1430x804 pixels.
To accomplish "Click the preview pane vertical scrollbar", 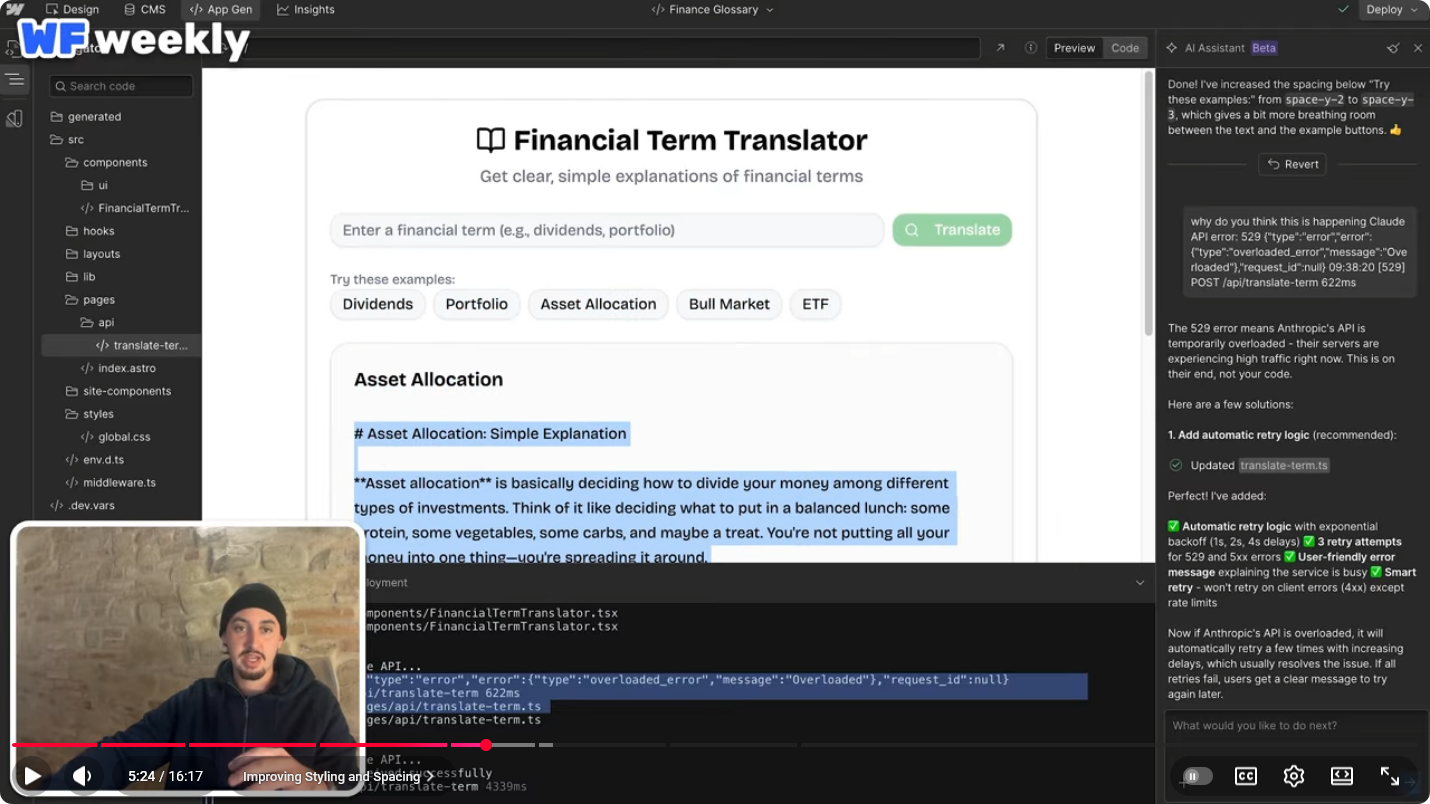I will [x=1148, y=205].
